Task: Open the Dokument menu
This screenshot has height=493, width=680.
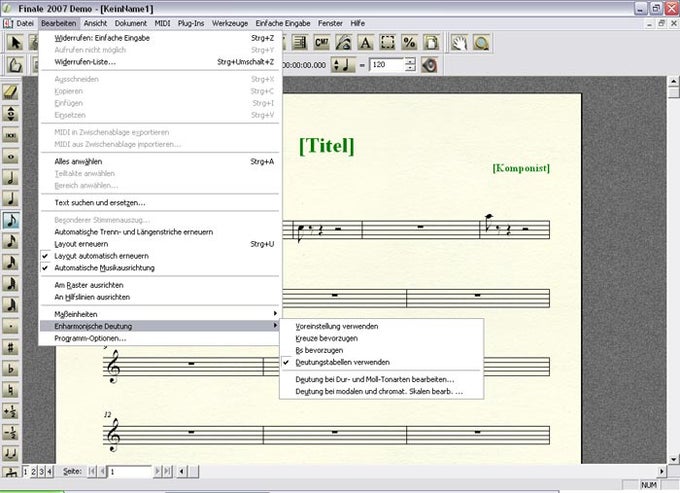Action: tap(131, 23)
